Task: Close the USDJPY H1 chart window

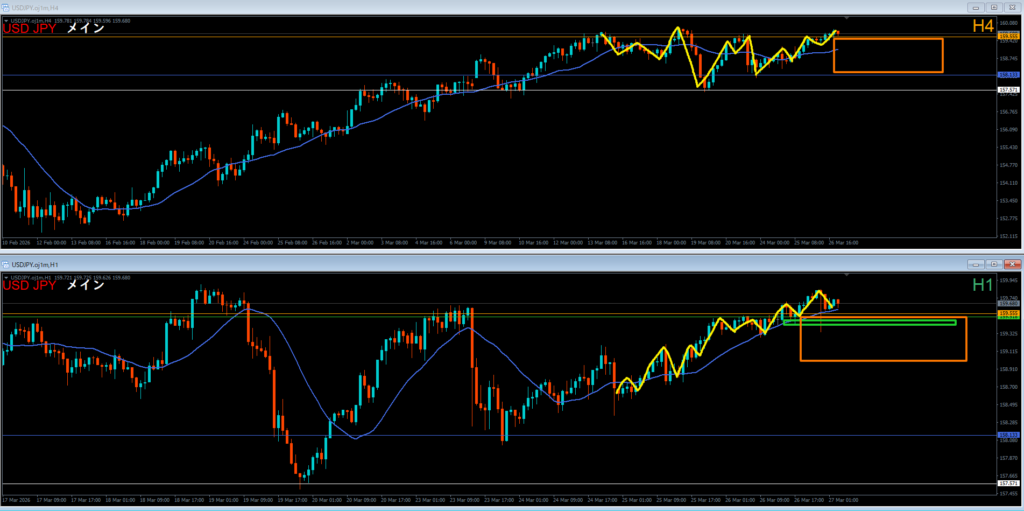Action: tap(1013, 264)
